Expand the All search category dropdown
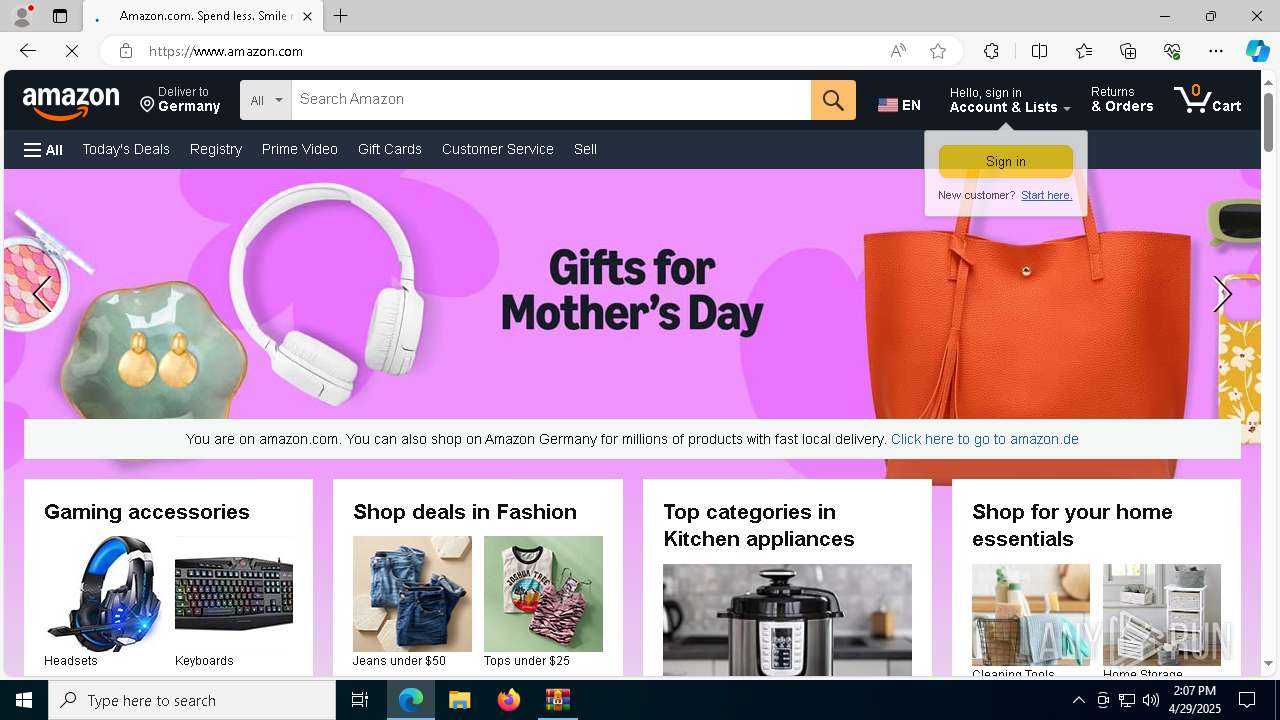This screenshot has width=1280, height=720. 266,100
